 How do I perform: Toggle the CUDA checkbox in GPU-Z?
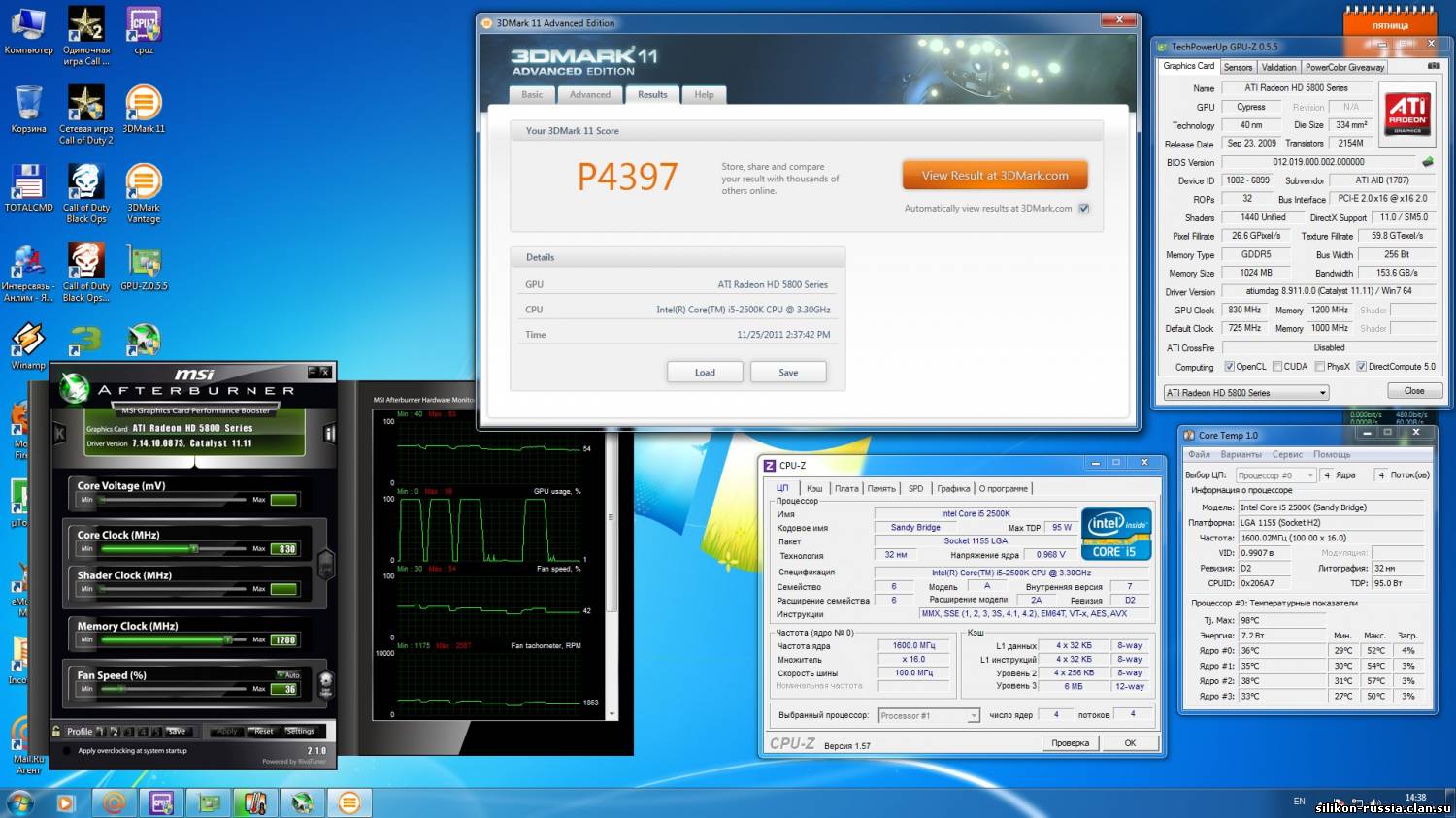click(1278, 367)
